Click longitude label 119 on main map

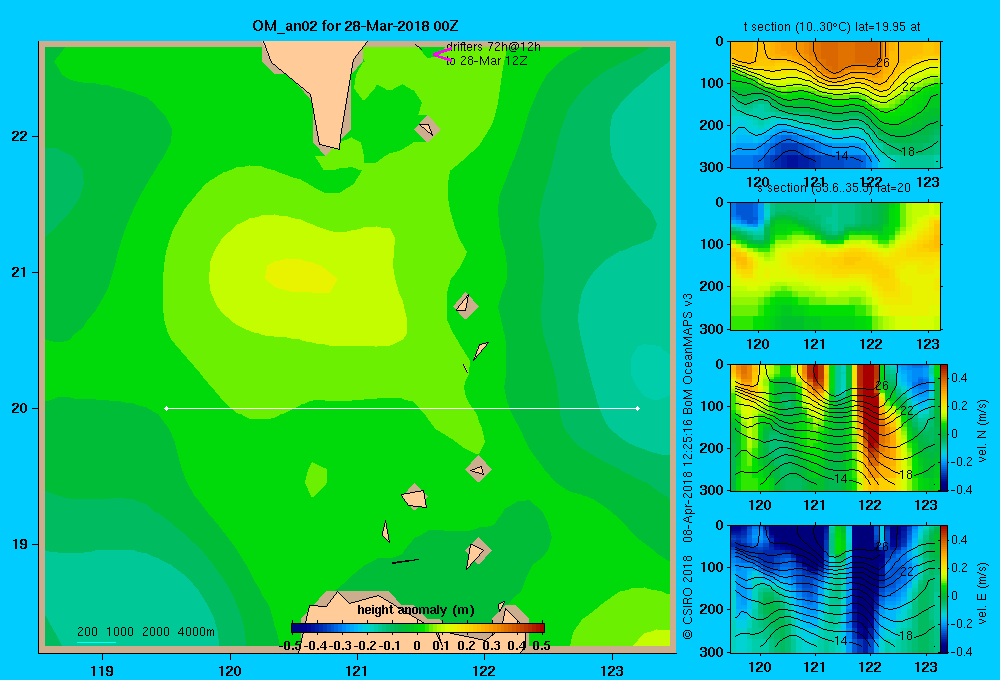[102, 670]
